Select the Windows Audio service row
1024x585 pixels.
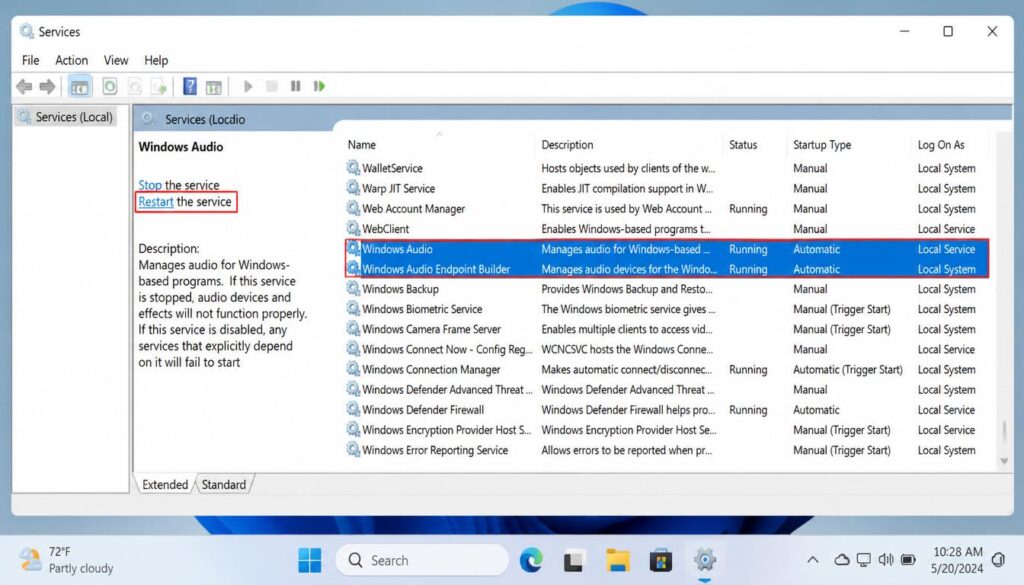667,249
